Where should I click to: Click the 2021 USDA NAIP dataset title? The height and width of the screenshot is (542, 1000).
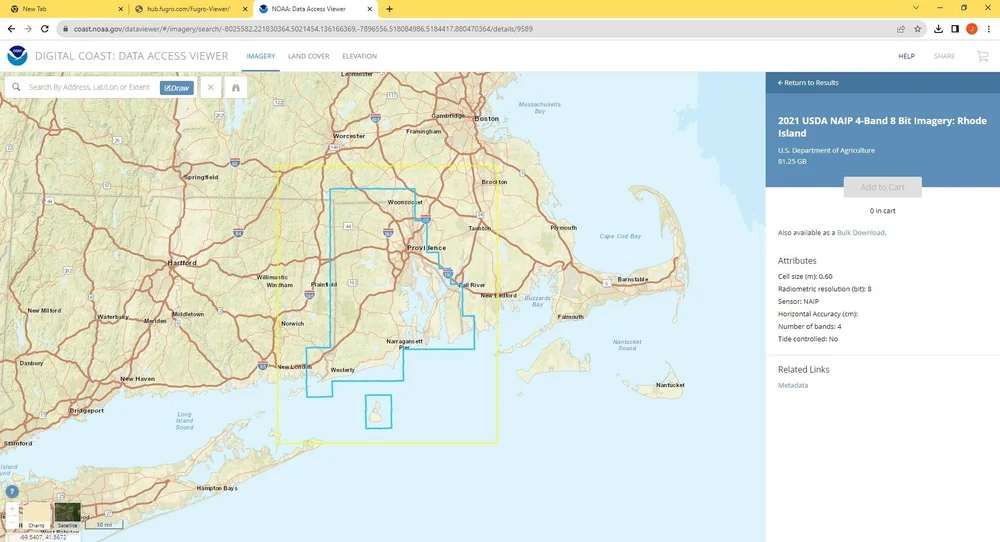click(882, 127)
